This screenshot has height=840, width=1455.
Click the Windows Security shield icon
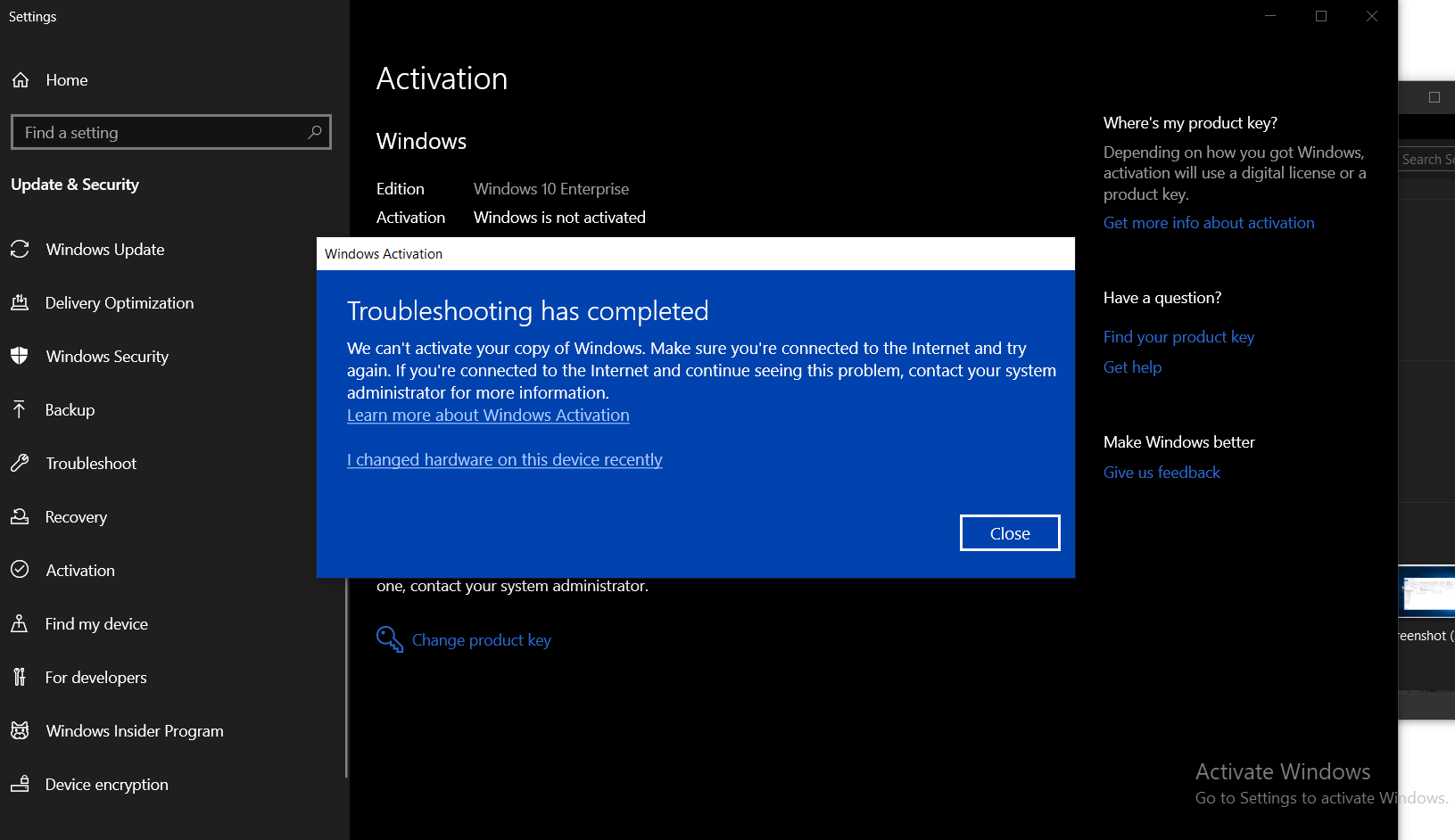coord(20,356)
